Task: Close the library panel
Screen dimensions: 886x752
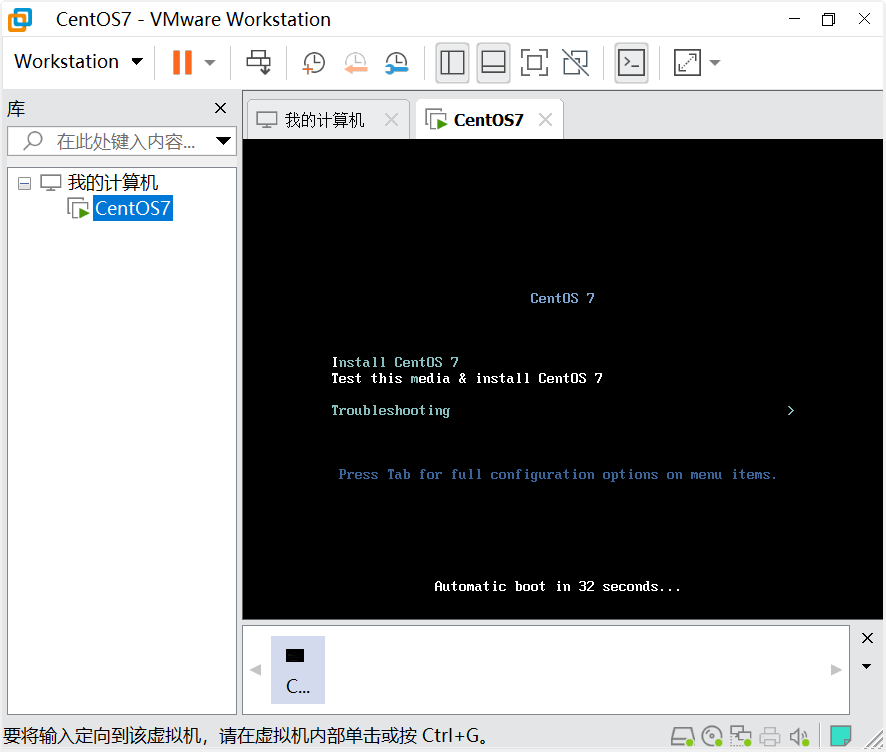Action: click(220, 108)
